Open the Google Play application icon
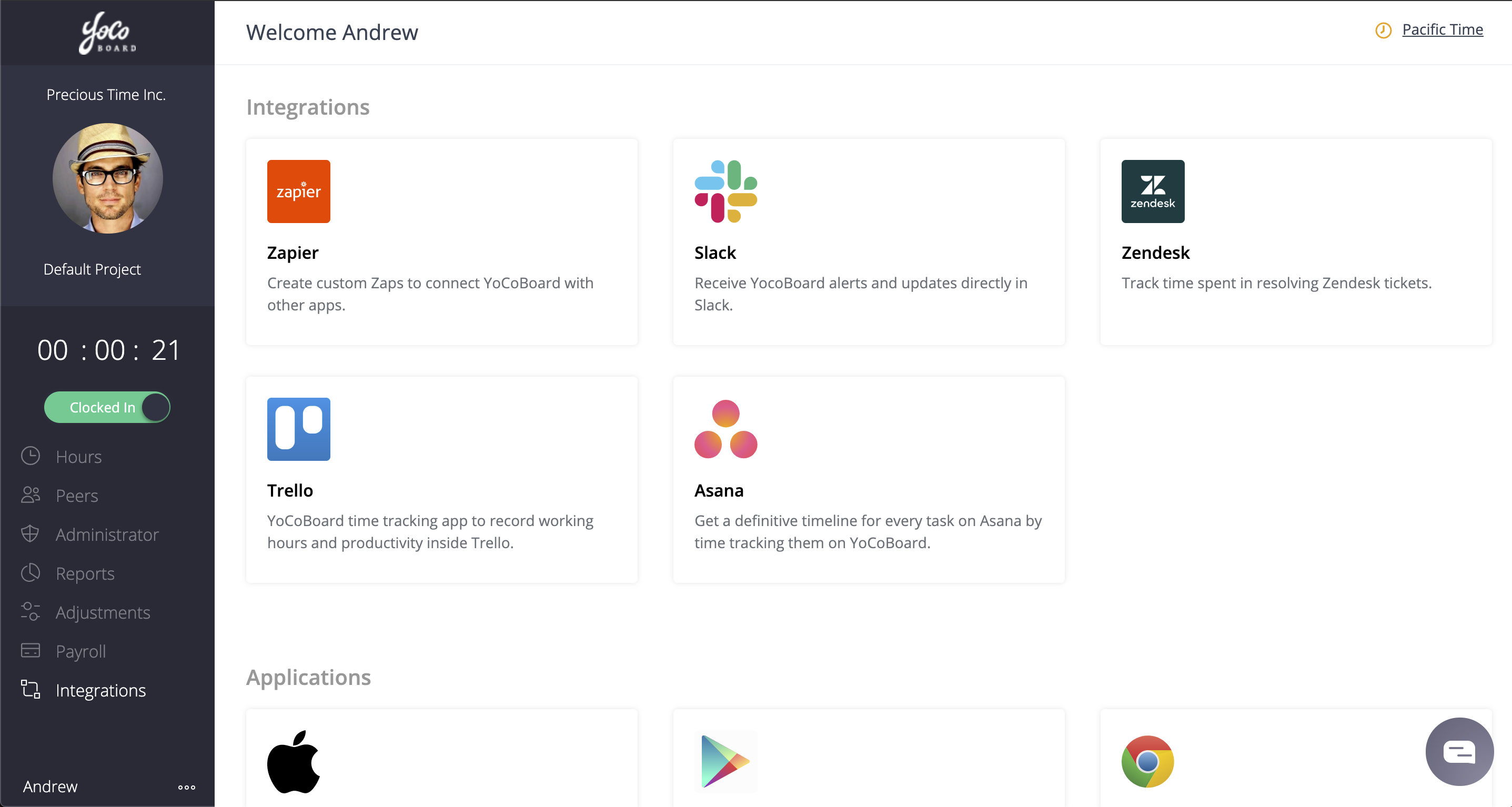The width and height of the screenshot is (1512, 807). 725,762
